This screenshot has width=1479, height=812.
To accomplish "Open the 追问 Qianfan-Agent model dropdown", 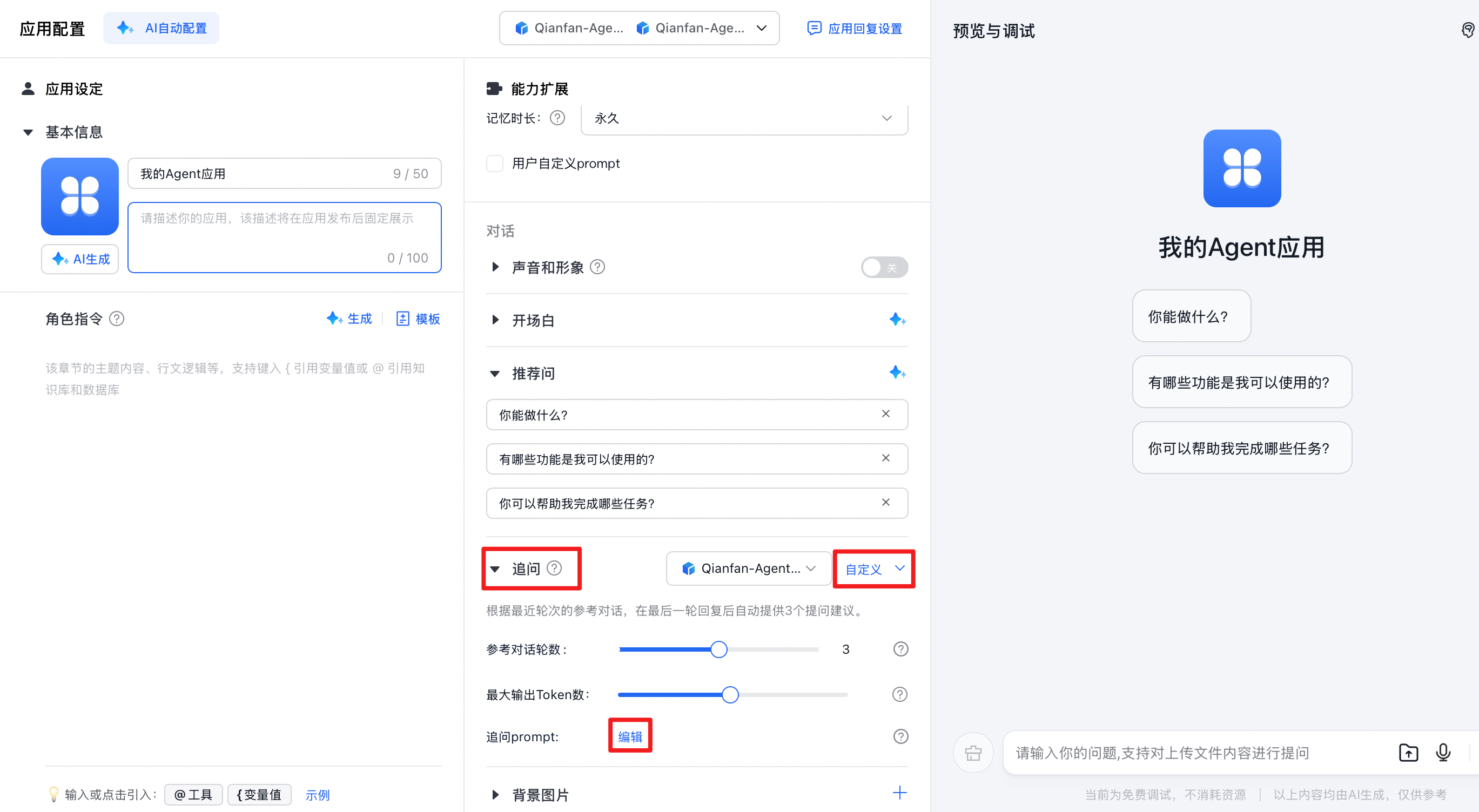I will 749,568.
